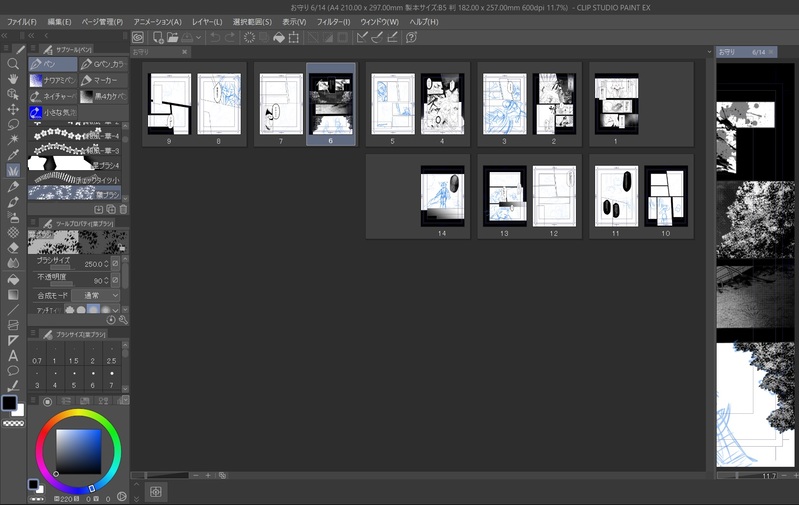Open the レイヤー(L) menu
This screenshot has height=505, width=799.
[x=207, y=21]
